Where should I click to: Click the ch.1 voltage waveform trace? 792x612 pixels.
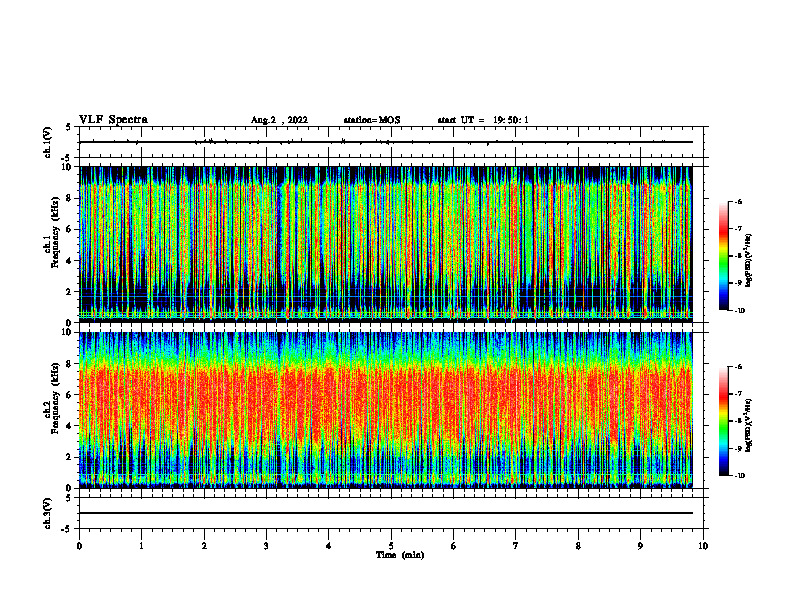coord(386,142)
